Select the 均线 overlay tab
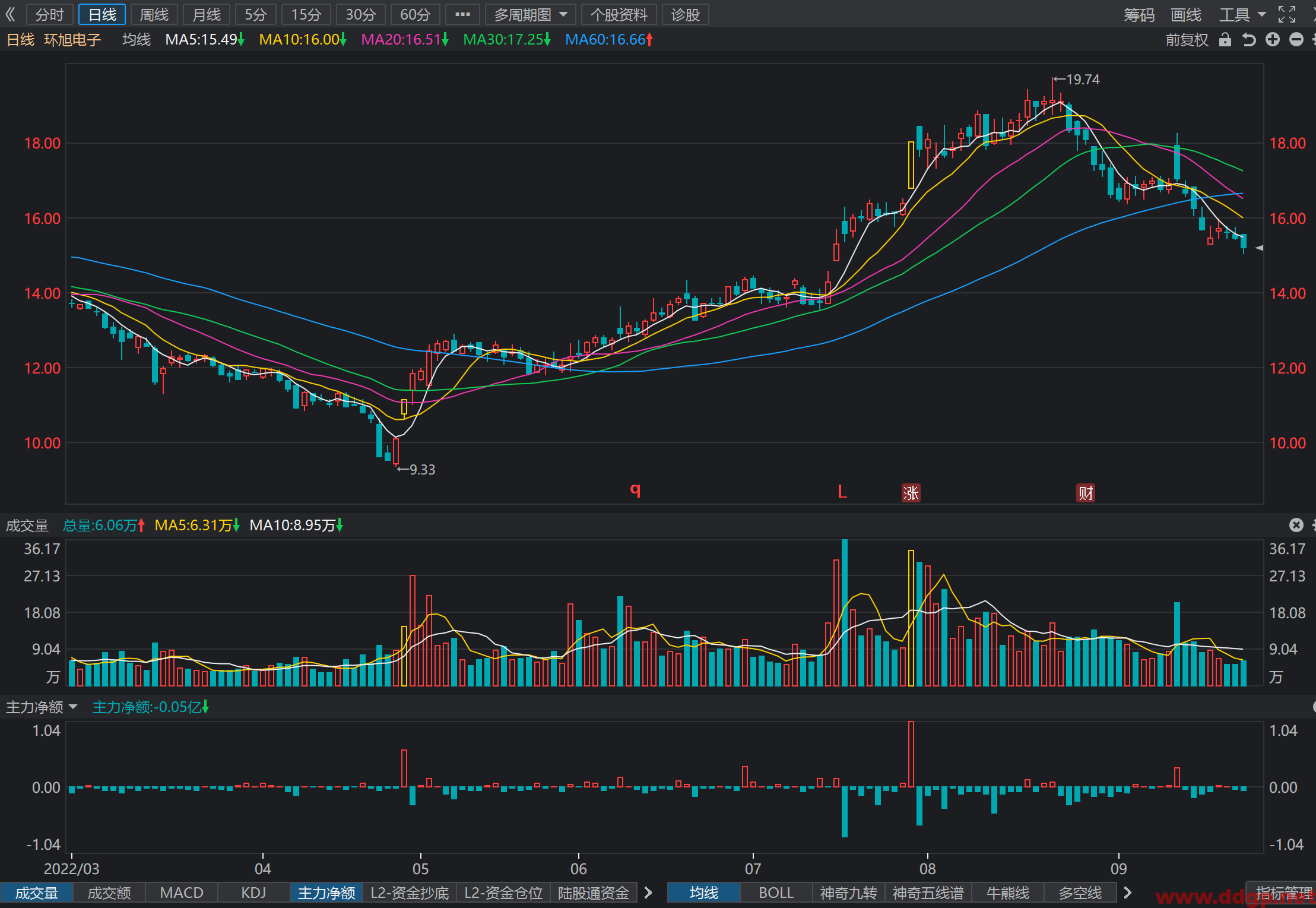1316x908 pixels. pos(704,893)
